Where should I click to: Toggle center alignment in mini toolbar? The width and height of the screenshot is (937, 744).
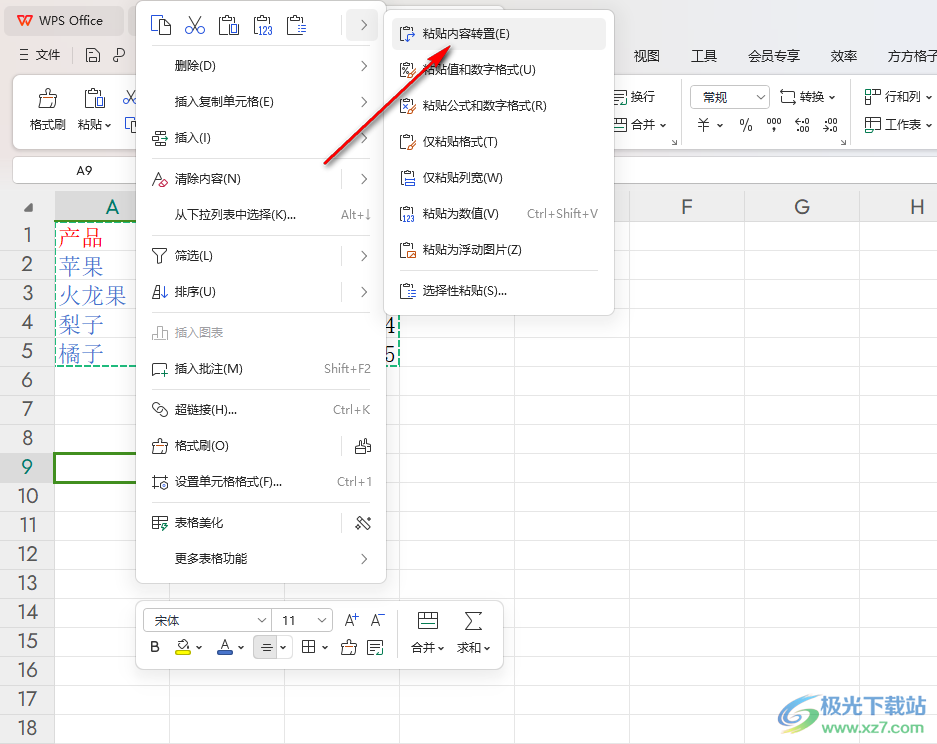click(x=267, y=647)
